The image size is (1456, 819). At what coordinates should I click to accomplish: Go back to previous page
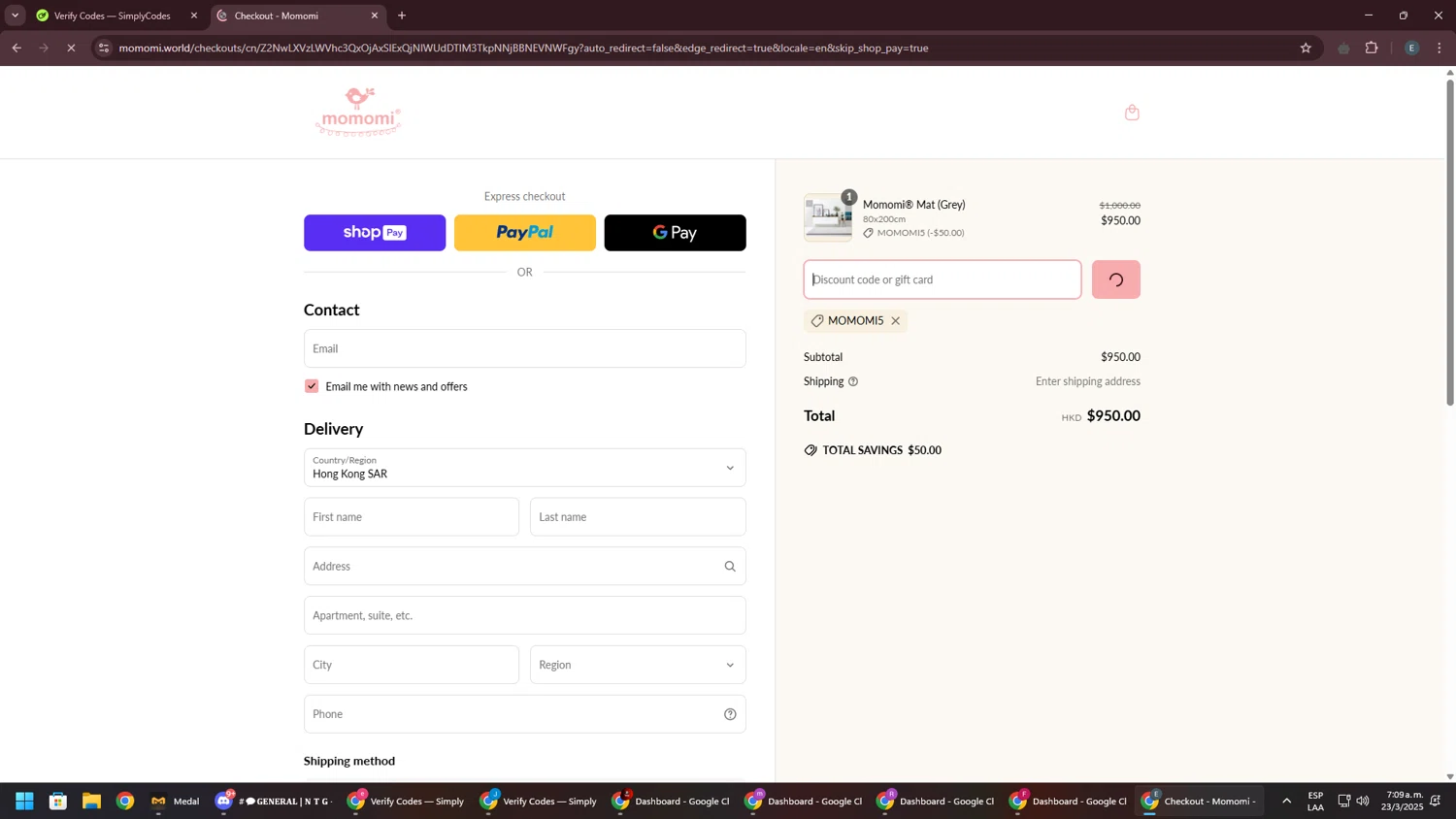17,48
